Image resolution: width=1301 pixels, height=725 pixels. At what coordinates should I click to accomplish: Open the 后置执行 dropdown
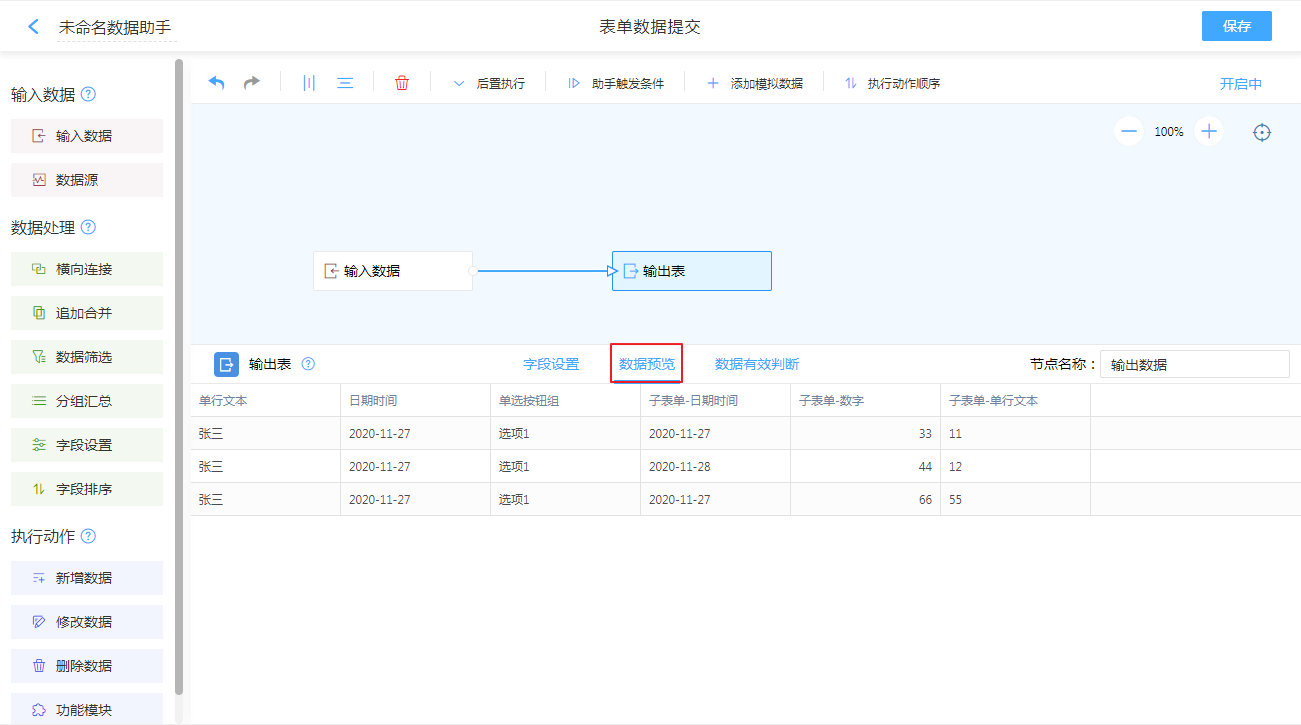[489, 84]
